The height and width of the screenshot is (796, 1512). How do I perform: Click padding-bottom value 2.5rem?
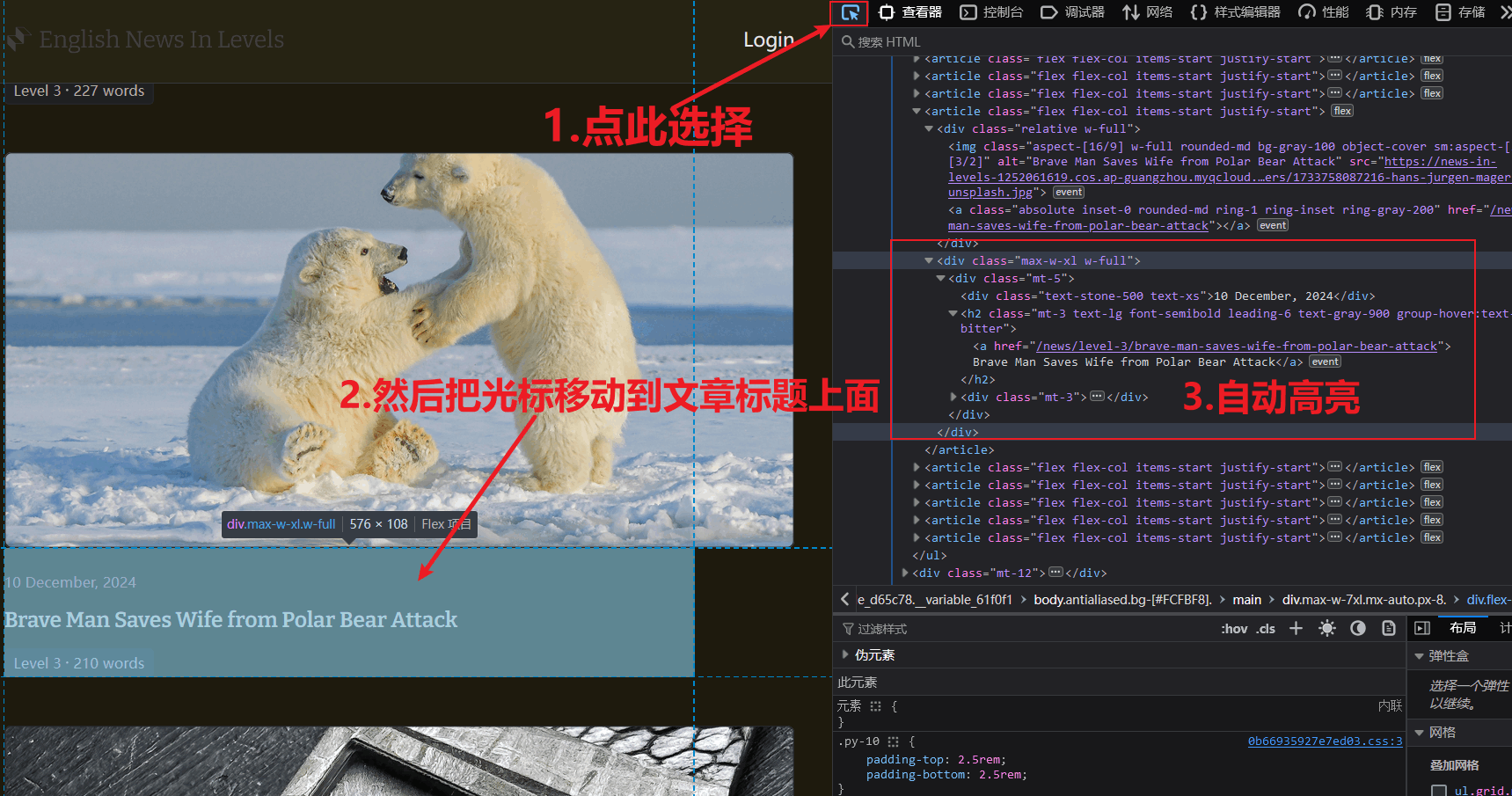999,775
